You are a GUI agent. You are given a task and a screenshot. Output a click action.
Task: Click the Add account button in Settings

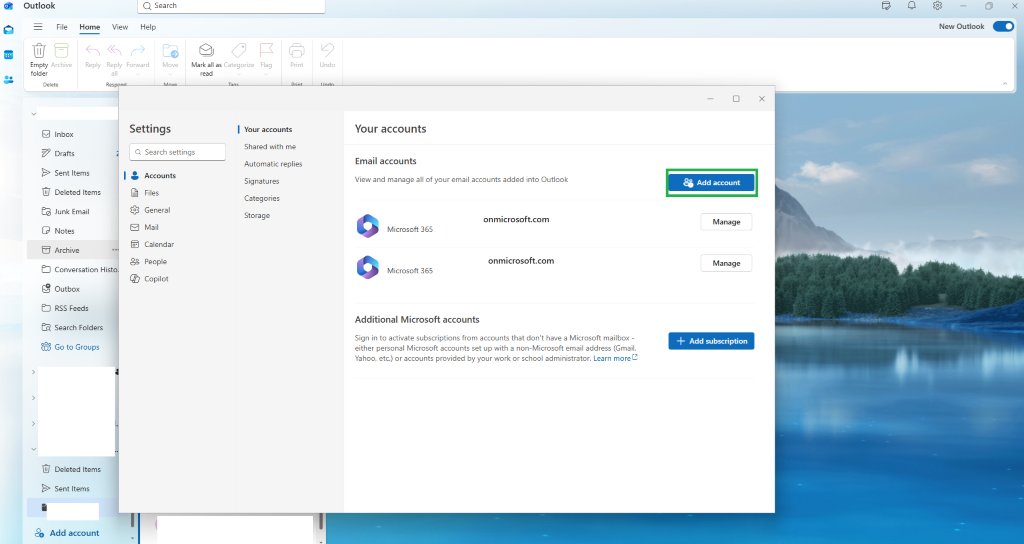(x=711, y=183)
